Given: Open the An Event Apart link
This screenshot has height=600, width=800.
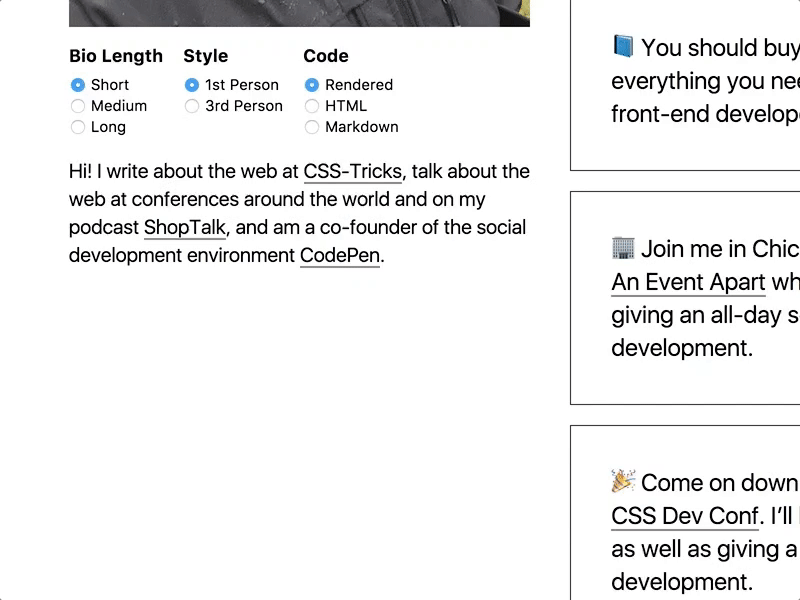Looking at the screenshot, I should coord(688,282).
